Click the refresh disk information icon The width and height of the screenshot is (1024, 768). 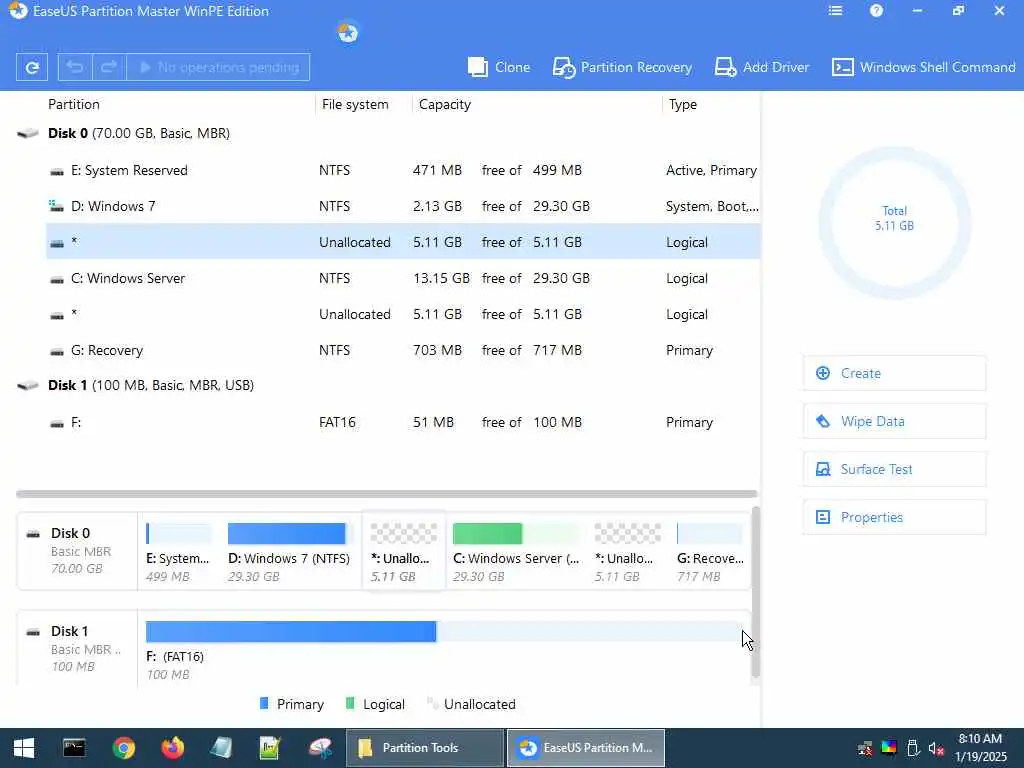tap(31, 67)
